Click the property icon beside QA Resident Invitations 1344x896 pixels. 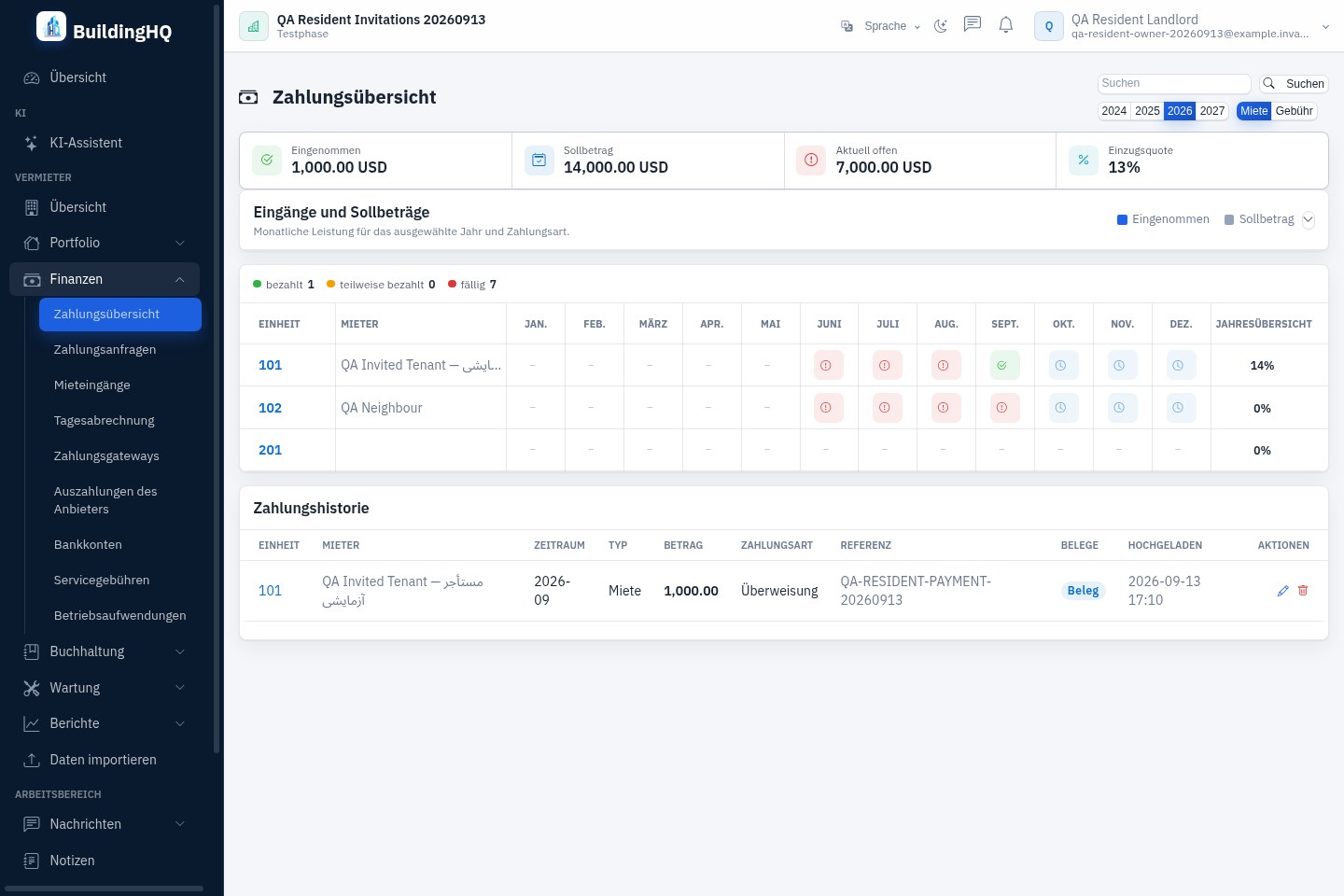(254, 26)
